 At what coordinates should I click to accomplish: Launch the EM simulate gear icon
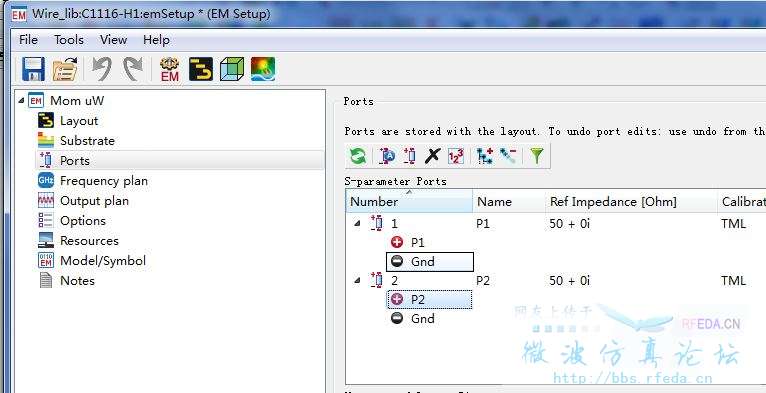(x=170, y=69)
